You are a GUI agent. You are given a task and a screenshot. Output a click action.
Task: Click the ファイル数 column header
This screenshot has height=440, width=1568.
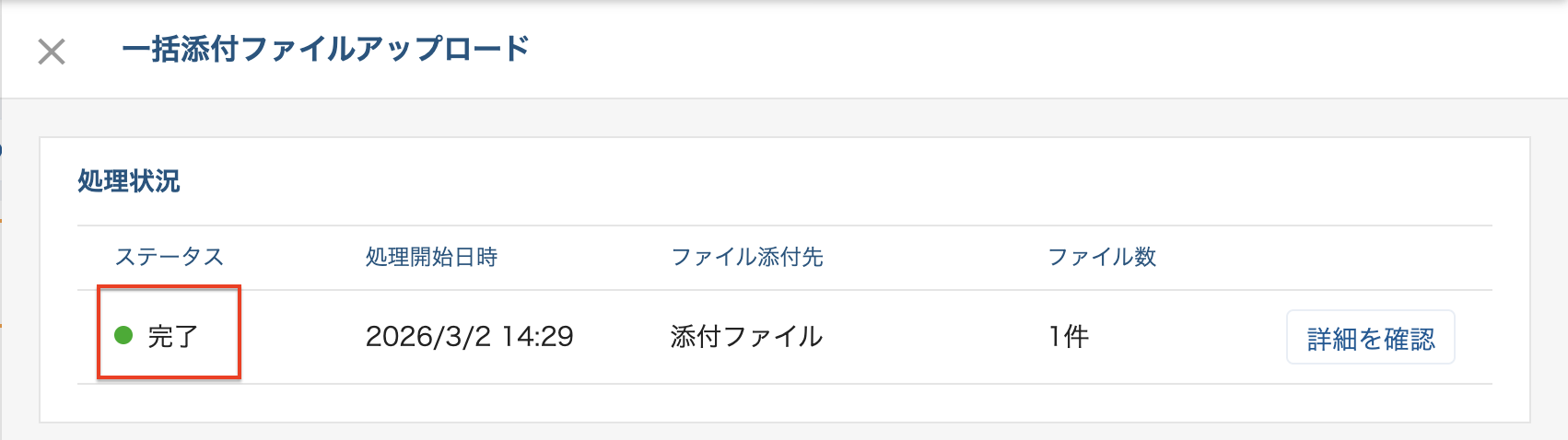[x=1102, y=257]
